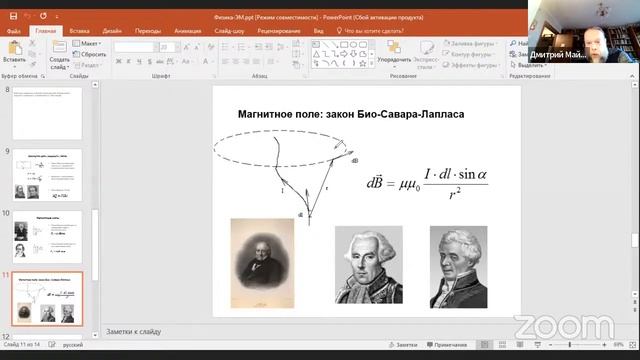Select the rectangle shape in shapes gallery

(x=344, y=44)
